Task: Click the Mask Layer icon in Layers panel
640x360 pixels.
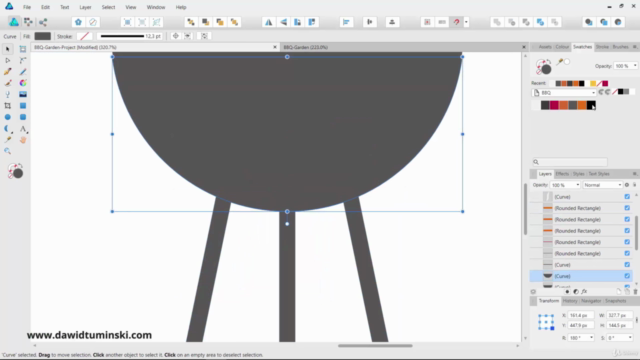Action: coord(567,291)
